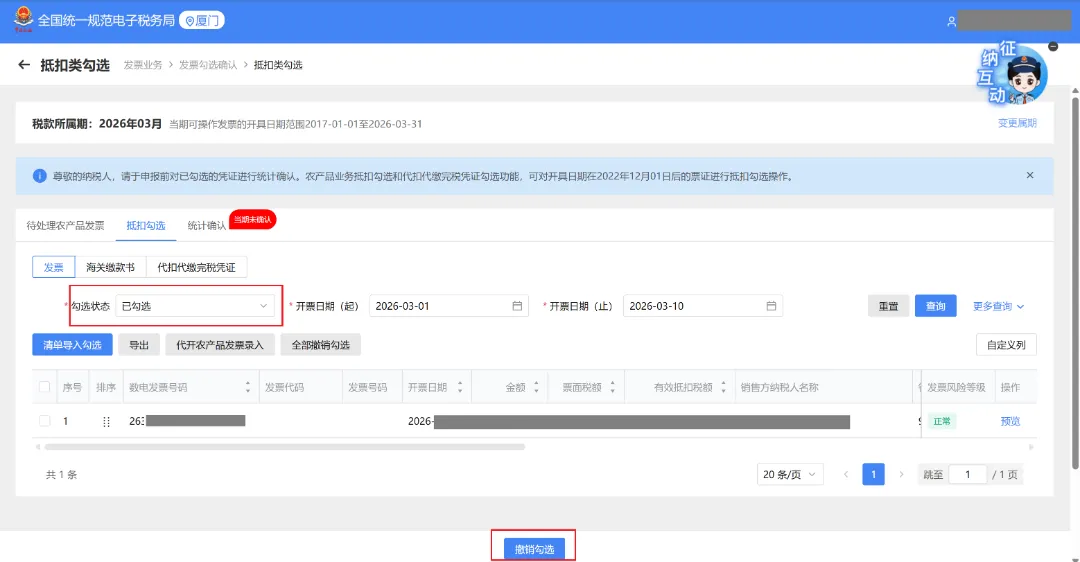Click 发票代码 column header
Screen dimensions: 1080x562
284,387
